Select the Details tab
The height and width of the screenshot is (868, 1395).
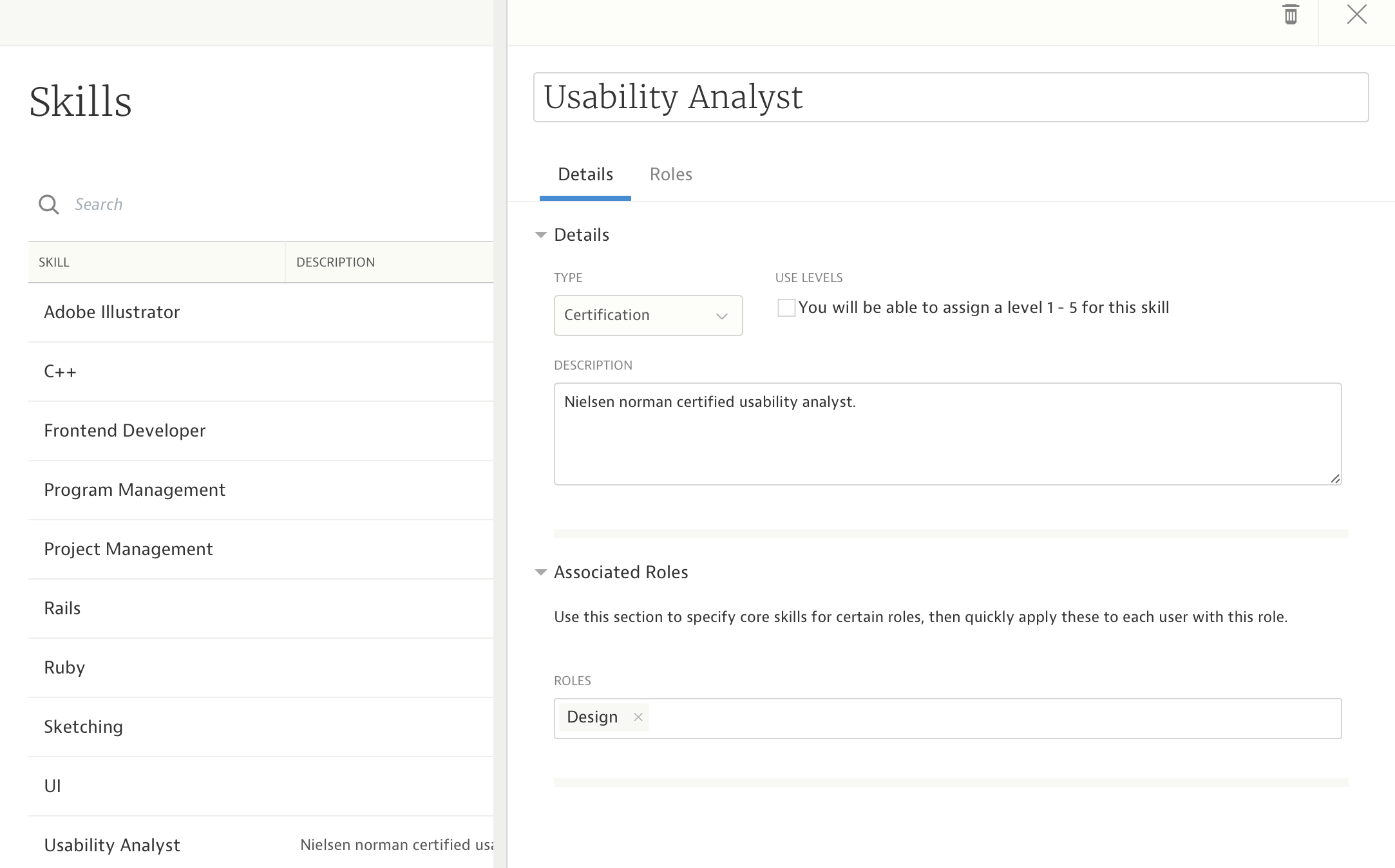tap(585, 175)
